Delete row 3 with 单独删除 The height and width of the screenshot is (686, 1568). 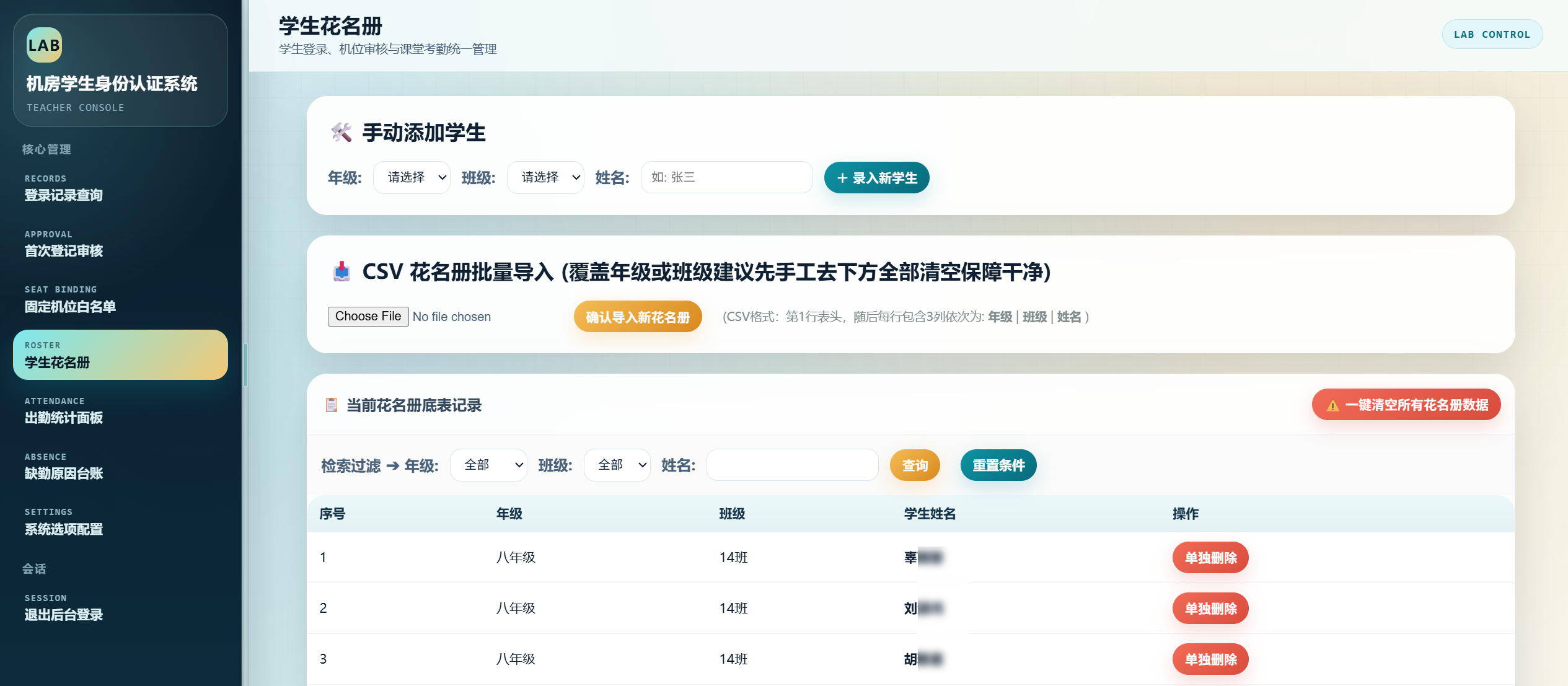point(1210,659)
